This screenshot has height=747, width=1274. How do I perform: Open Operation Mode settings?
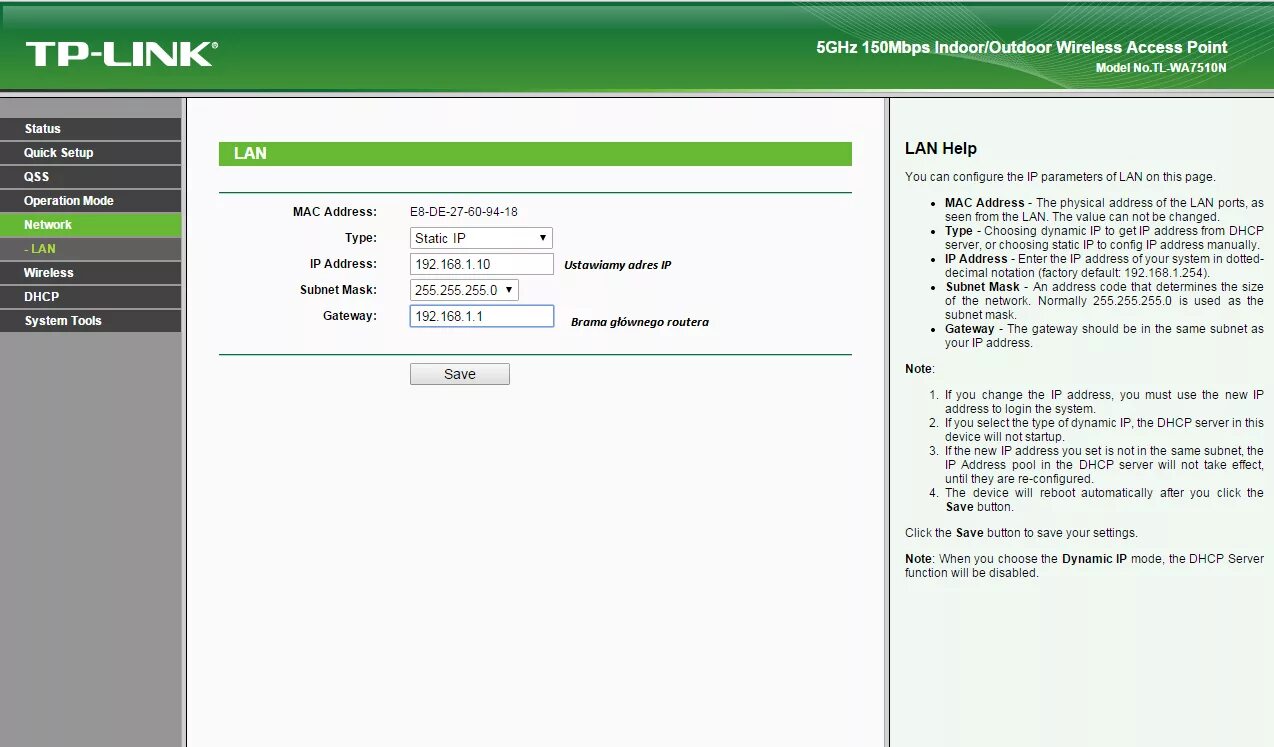[90, 201]
